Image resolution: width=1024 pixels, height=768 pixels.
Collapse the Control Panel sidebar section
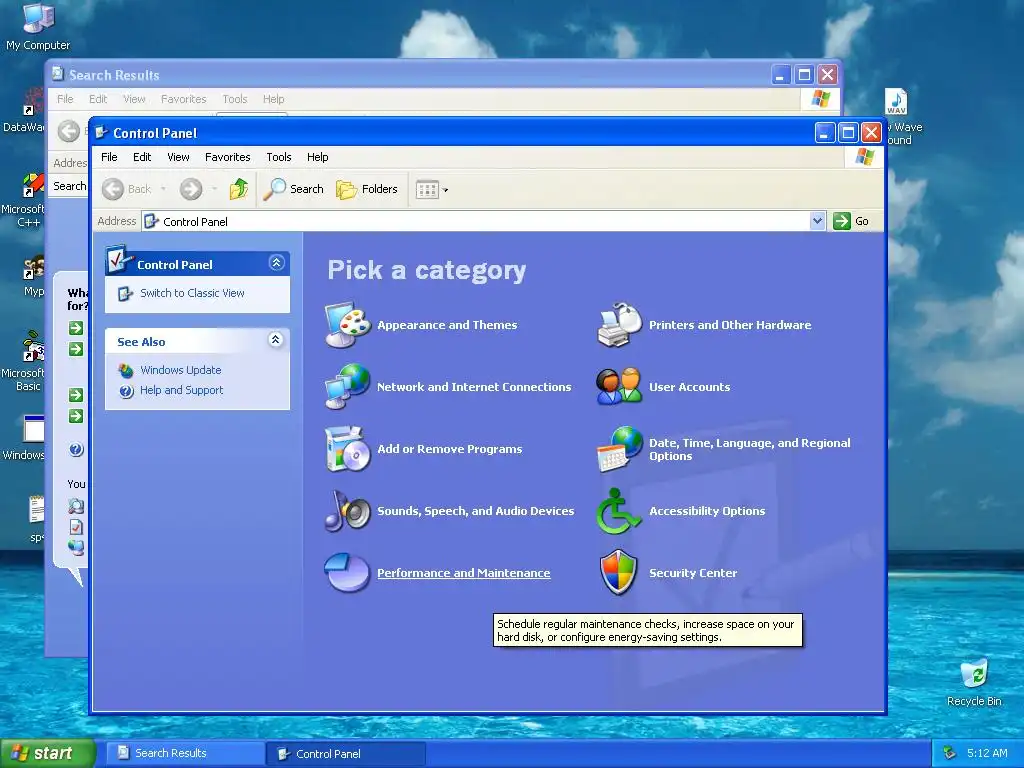click(x=276, y=263)
